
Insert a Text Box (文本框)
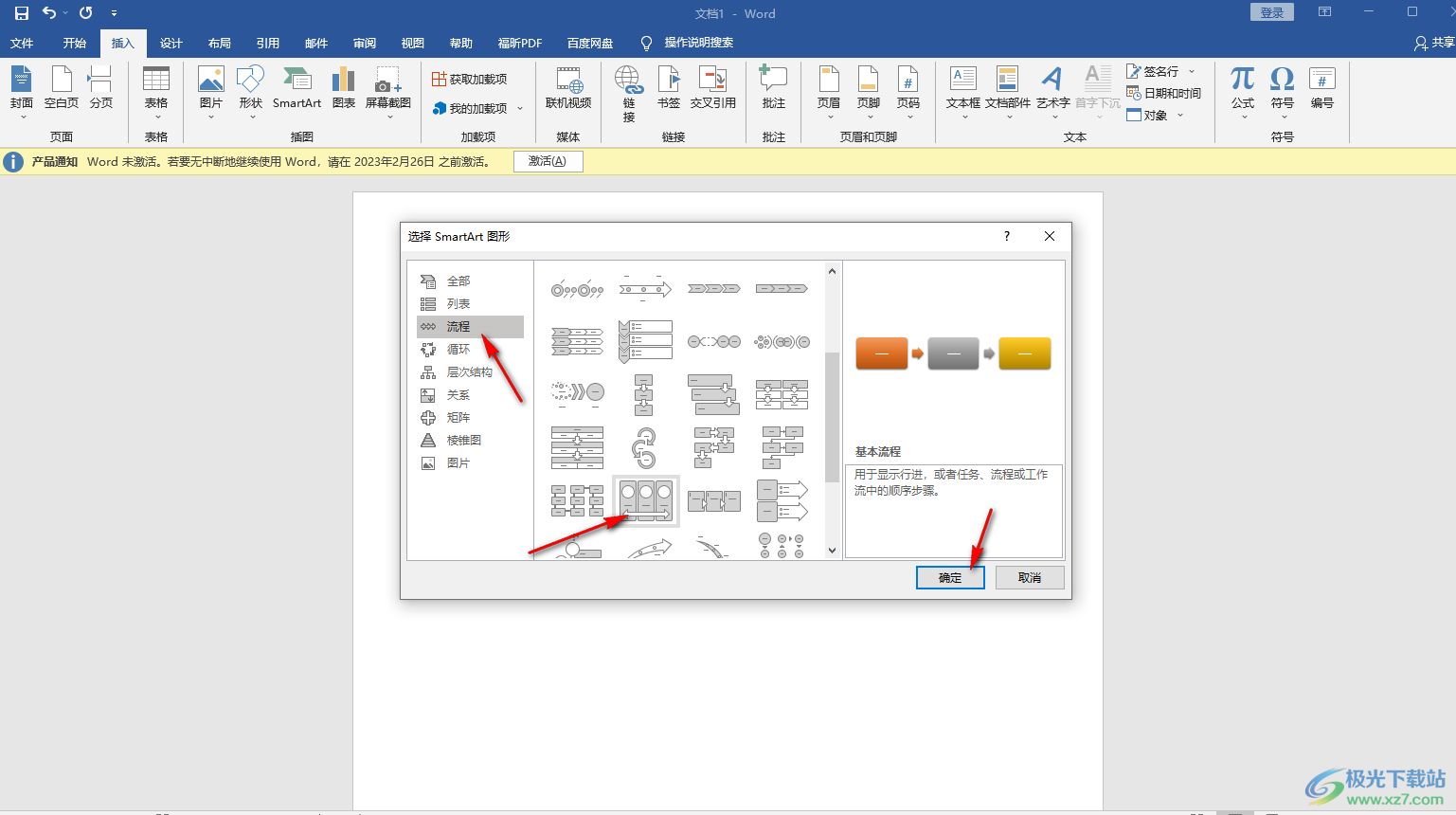tap(963, 92)
